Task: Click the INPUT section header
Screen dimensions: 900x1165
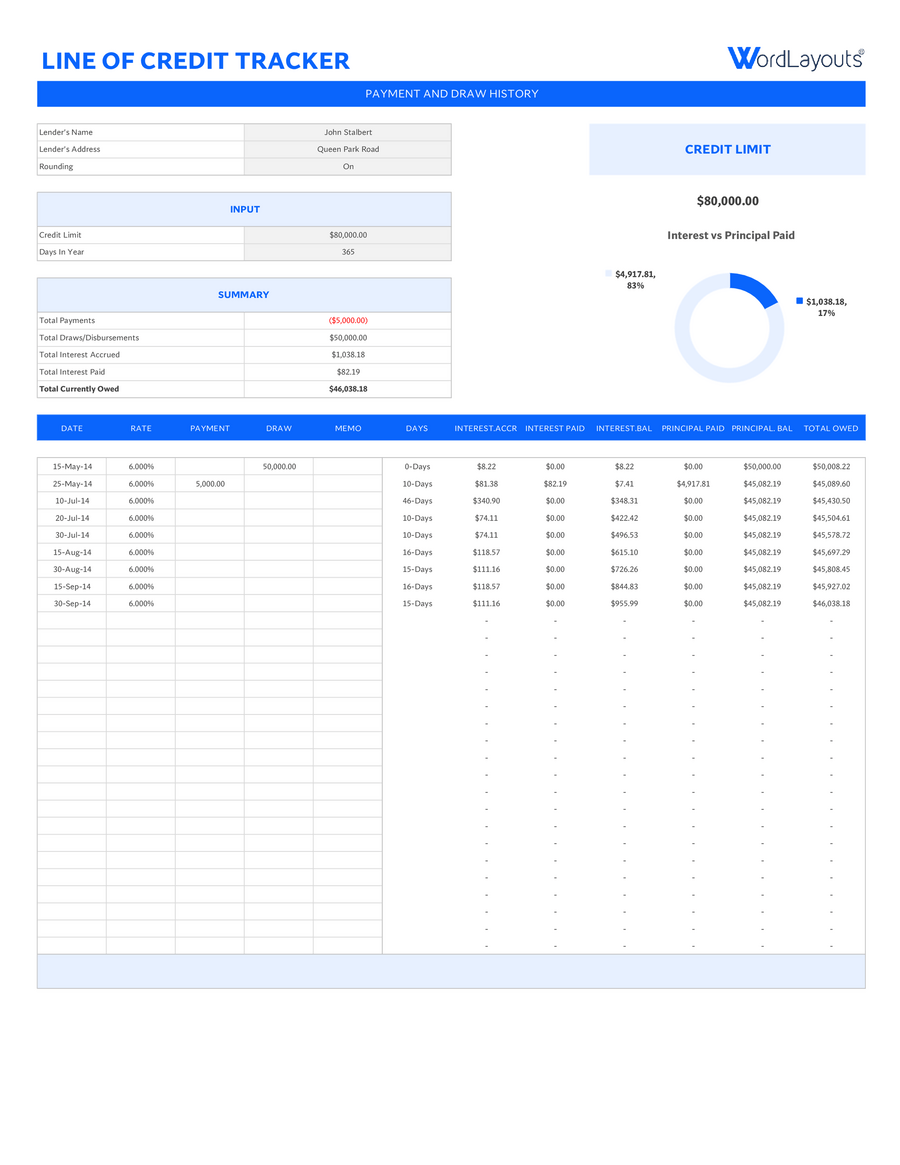Action: click(x=244, y=209)
